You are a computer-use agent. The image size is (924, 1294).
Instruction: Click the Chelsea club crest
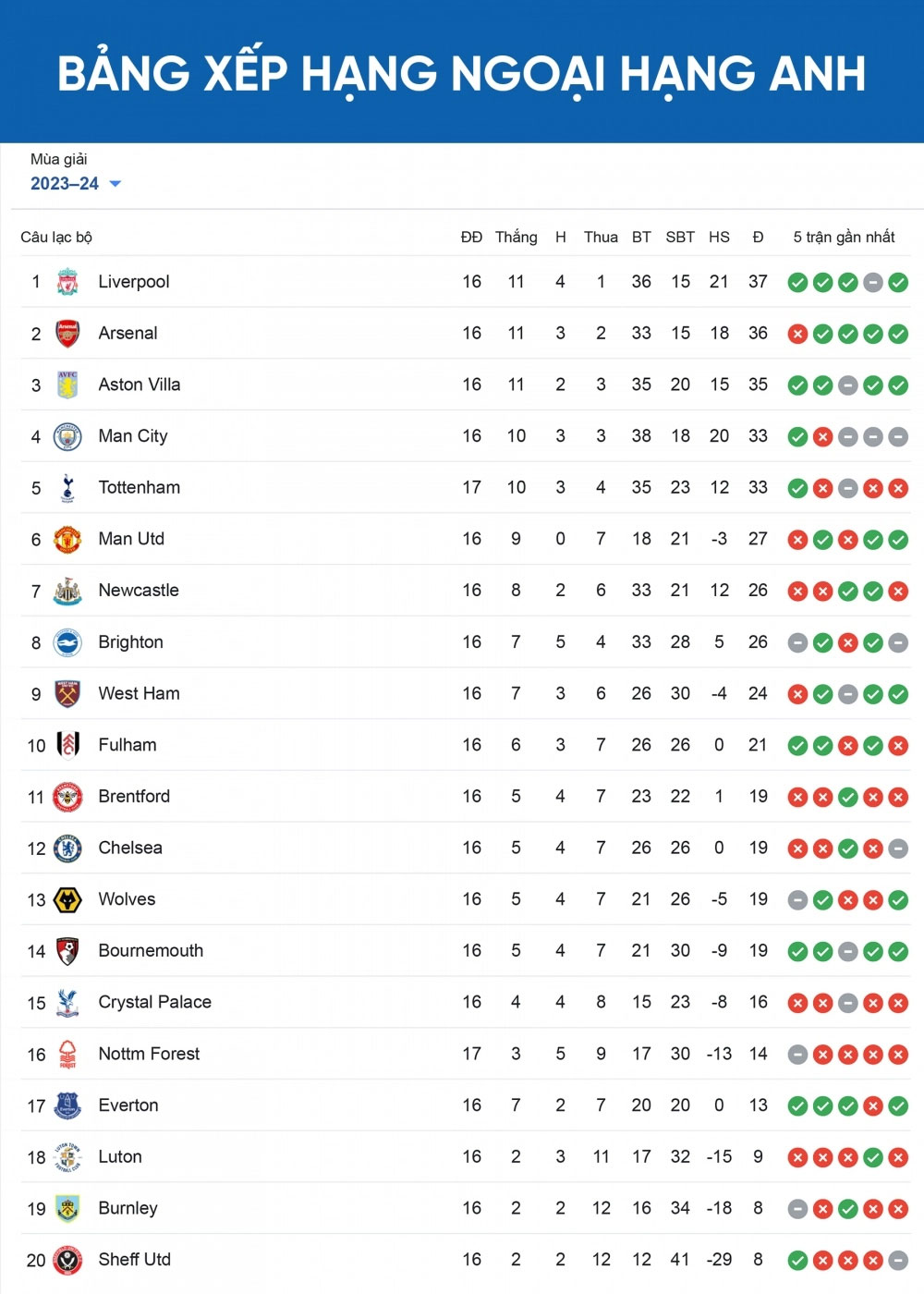(x=67, y=848)
